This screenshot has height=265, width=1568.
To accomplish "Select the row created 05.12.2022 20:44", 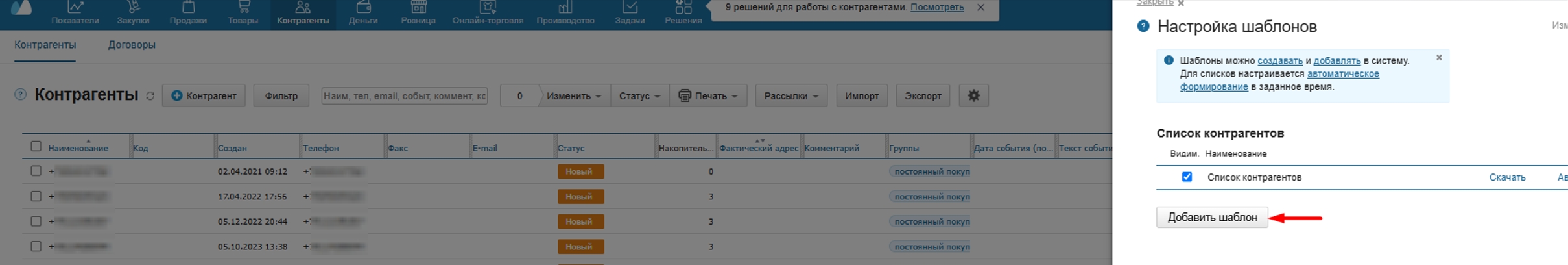I will (x=36, y=221).
